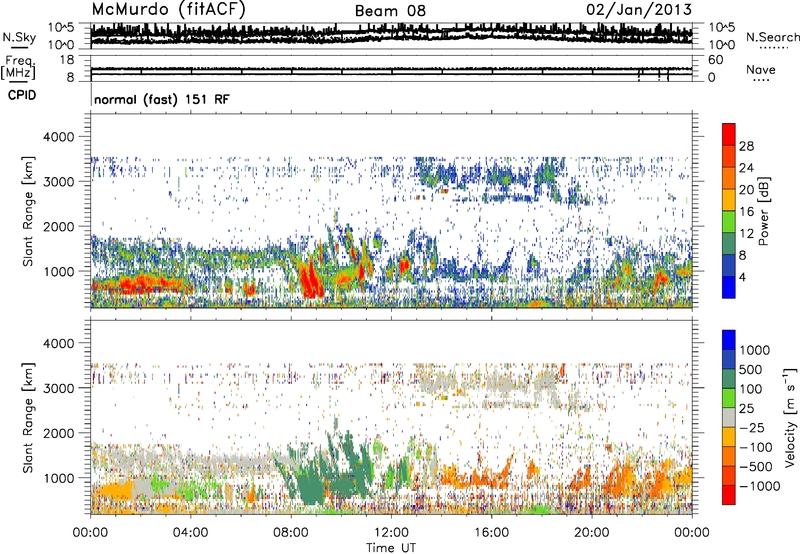Click the "Velocity [m s-1]" color bar title
The width and height of the screenshot is (800, 554).
pyautogui.click(x=790, y=417)
